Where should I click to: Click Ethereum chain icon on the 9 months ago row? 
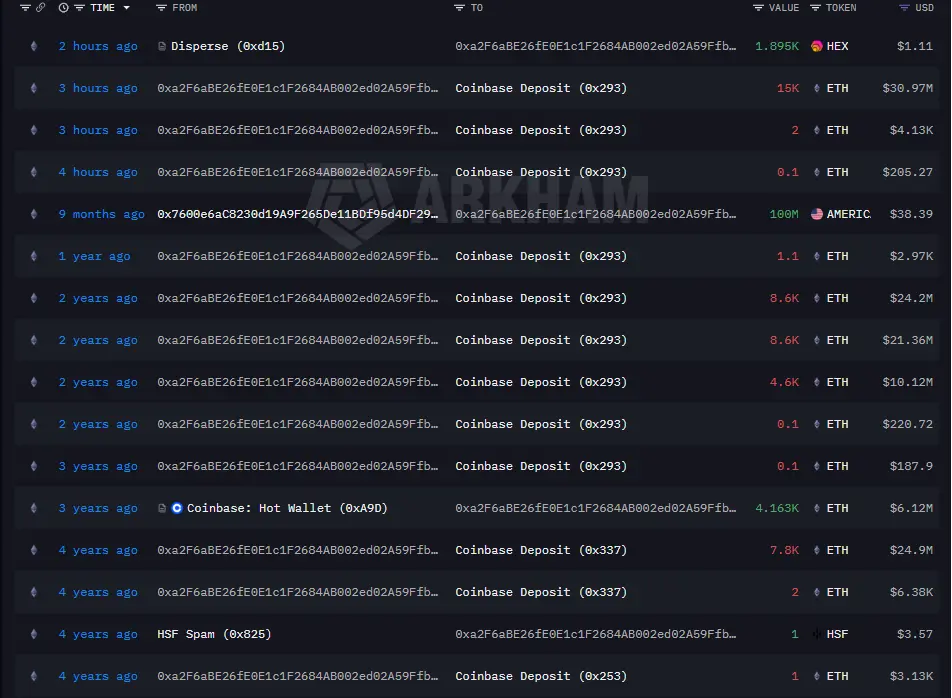(x=34, y=214)
